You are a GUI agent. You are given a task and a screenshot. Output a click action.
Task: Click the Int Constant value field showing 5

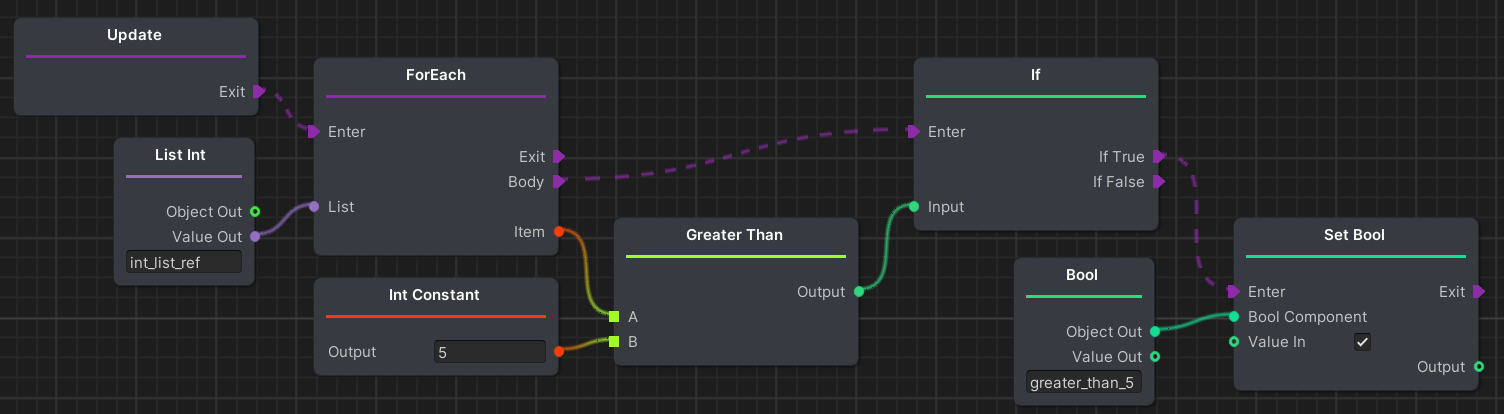490,352
